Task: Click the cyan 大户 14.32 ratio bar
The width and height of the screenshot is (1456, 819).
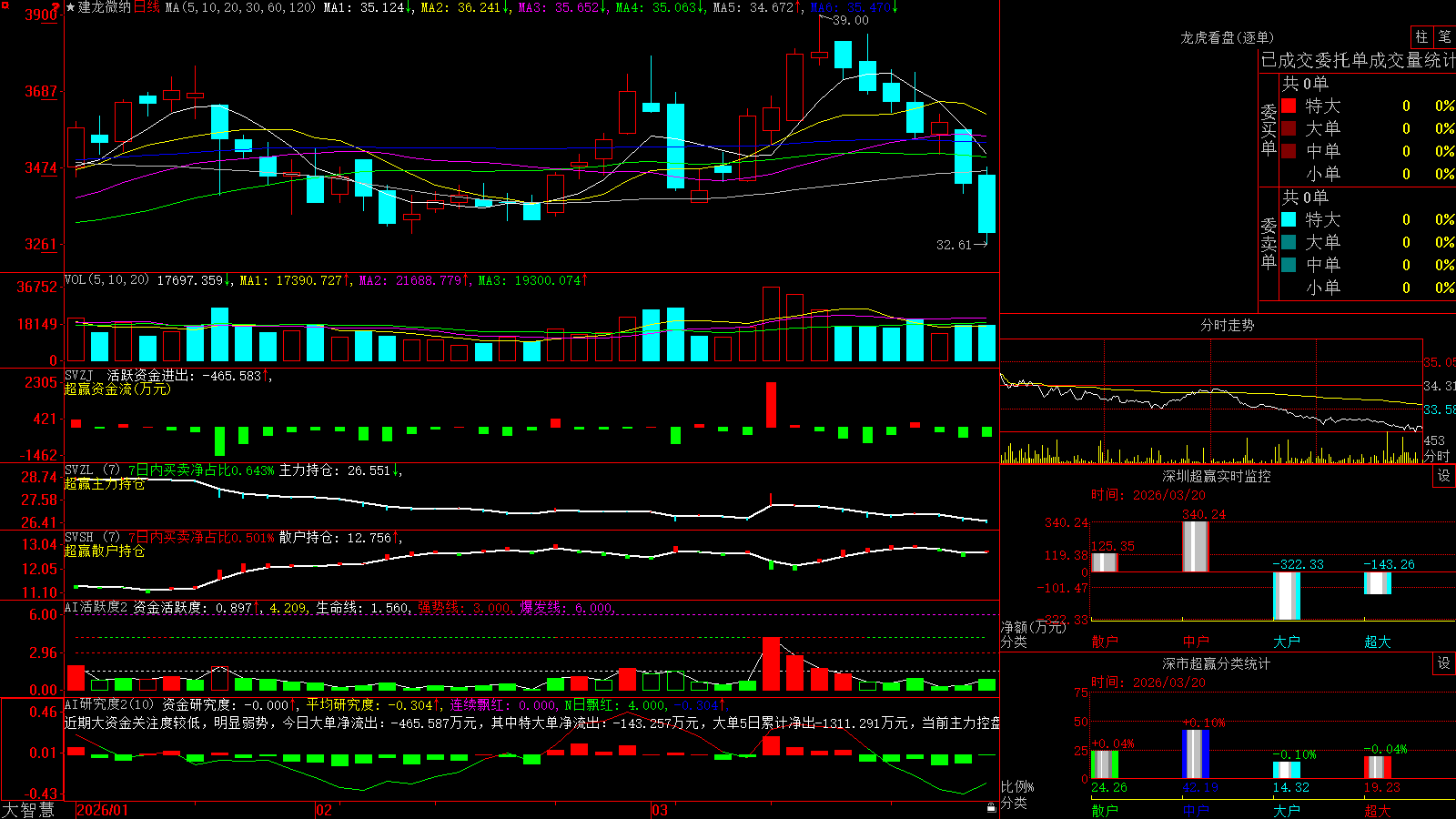Action: 1287,770
